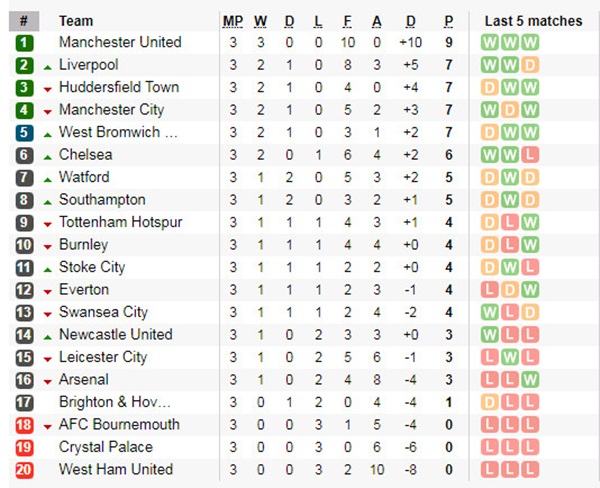Click the green position 1 badge

[24, 42]
